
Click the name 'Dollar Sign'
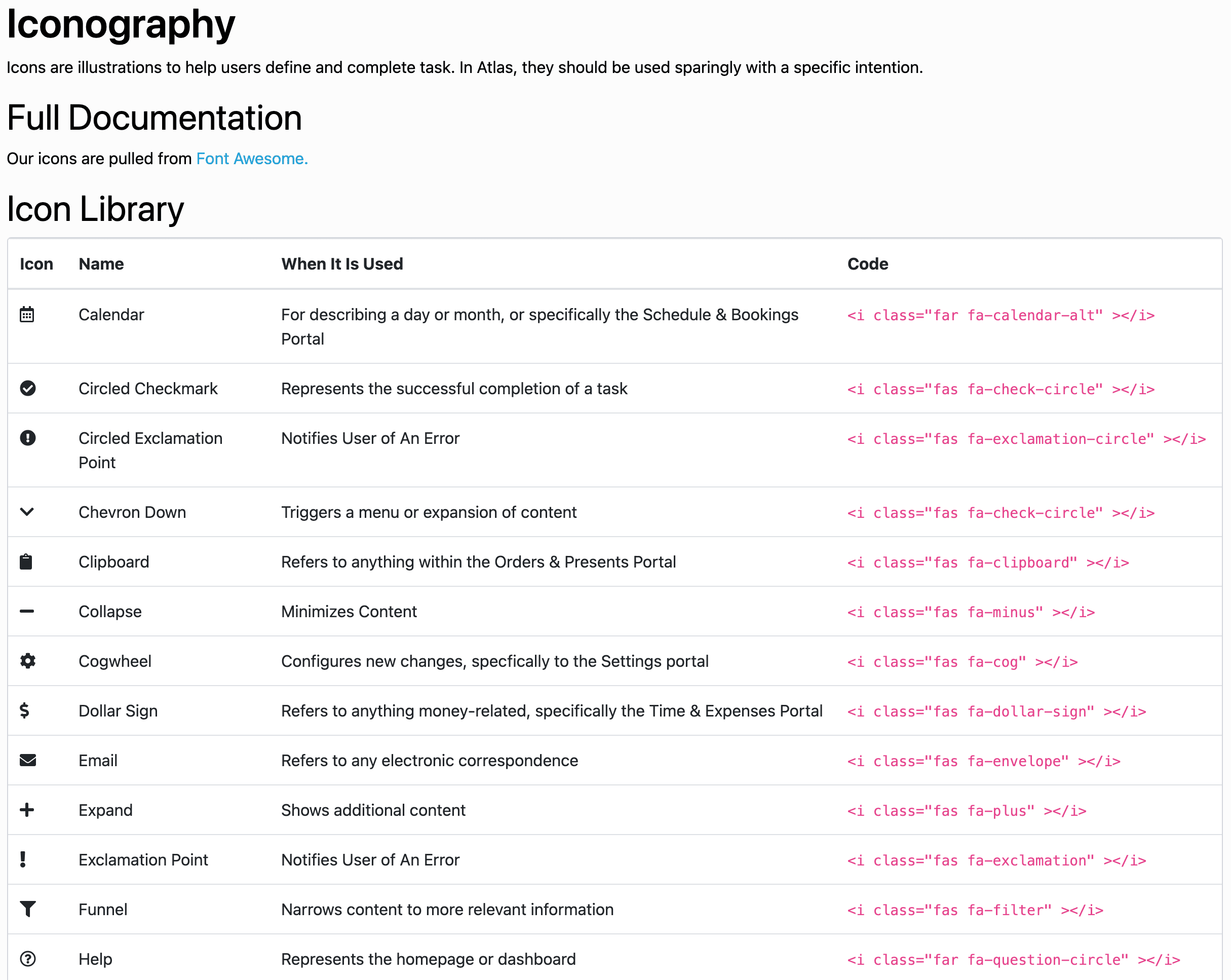coord(118,711)
